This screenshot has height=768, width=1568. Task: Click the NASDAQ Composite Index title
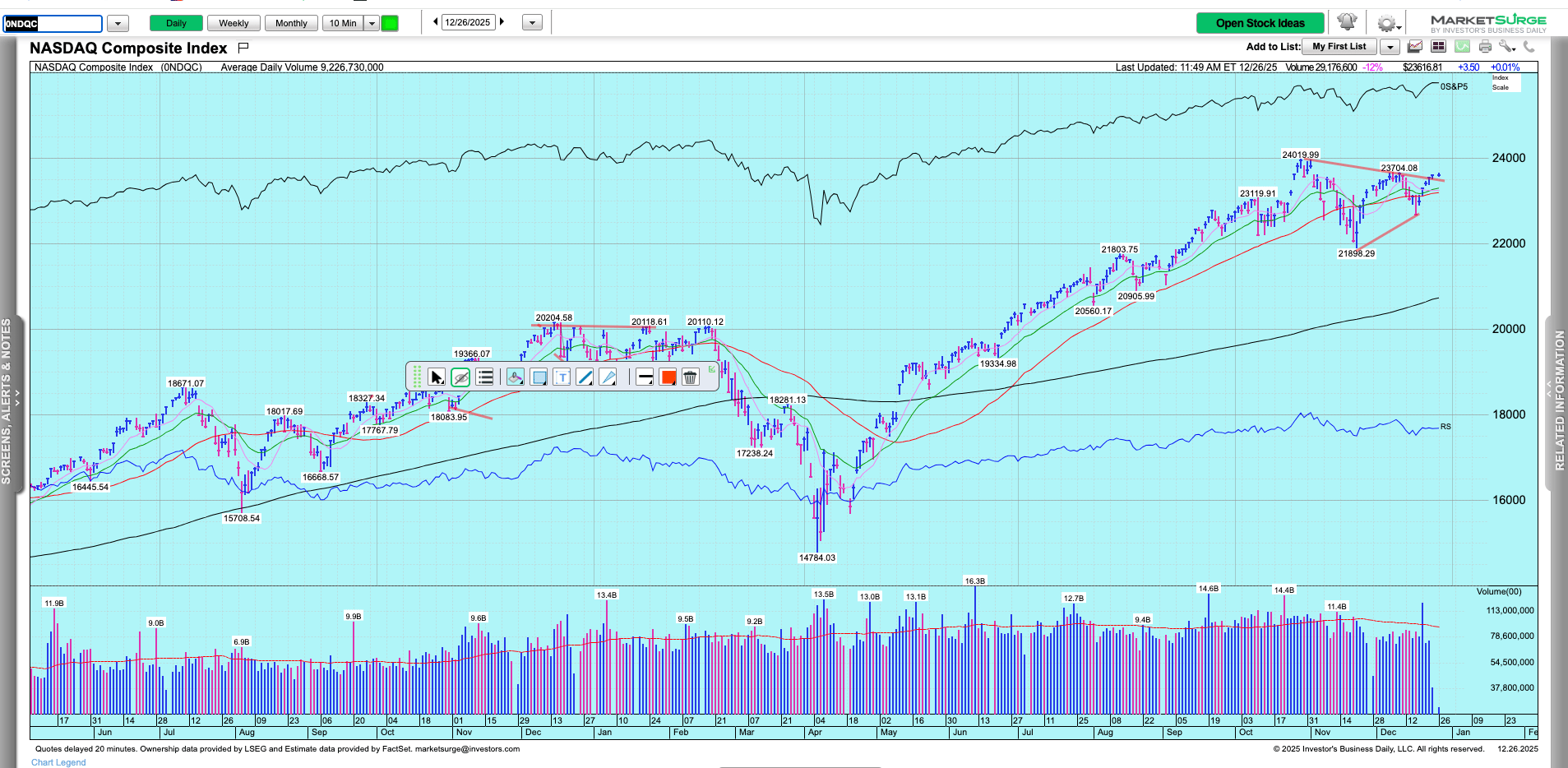pos(128,49)
